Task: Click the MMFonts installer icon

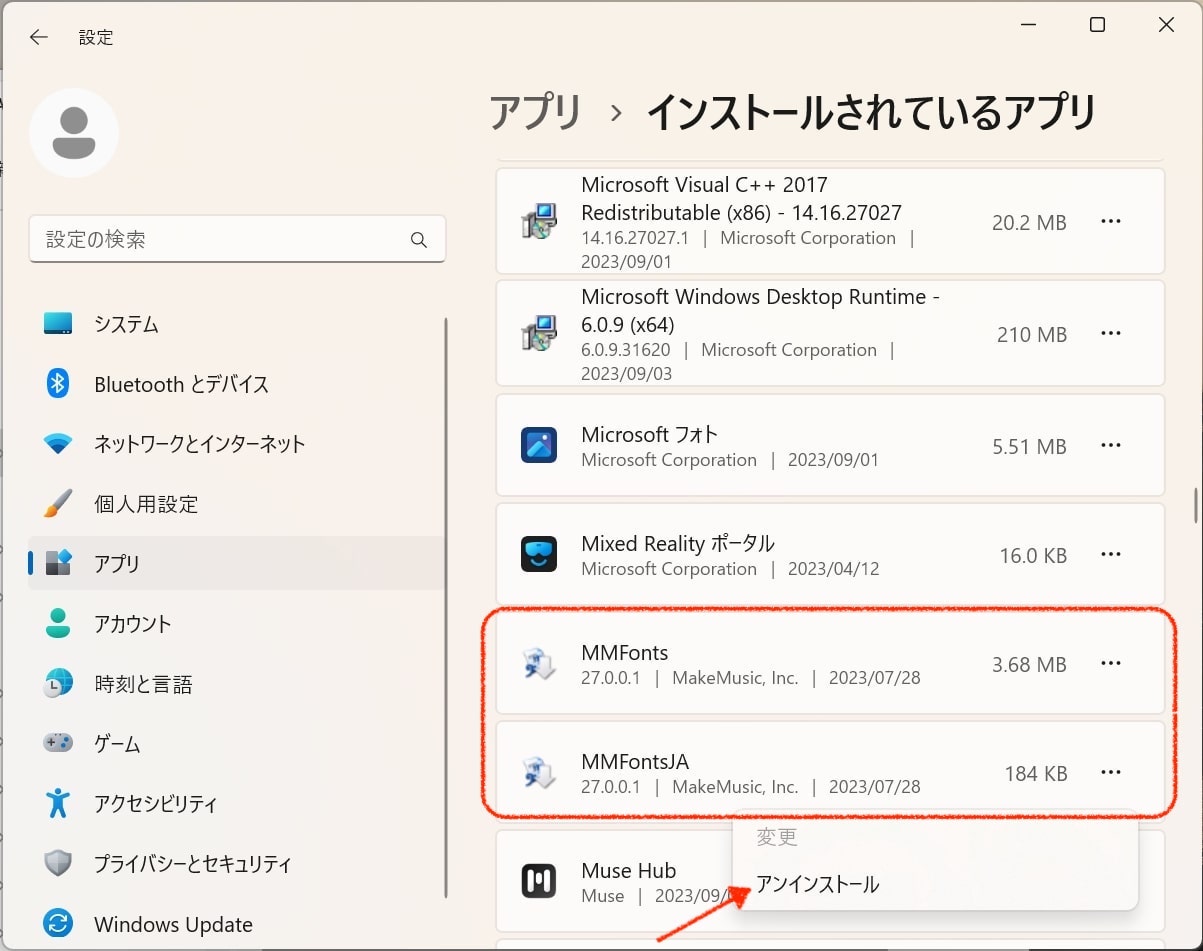Action: point(539,664)
